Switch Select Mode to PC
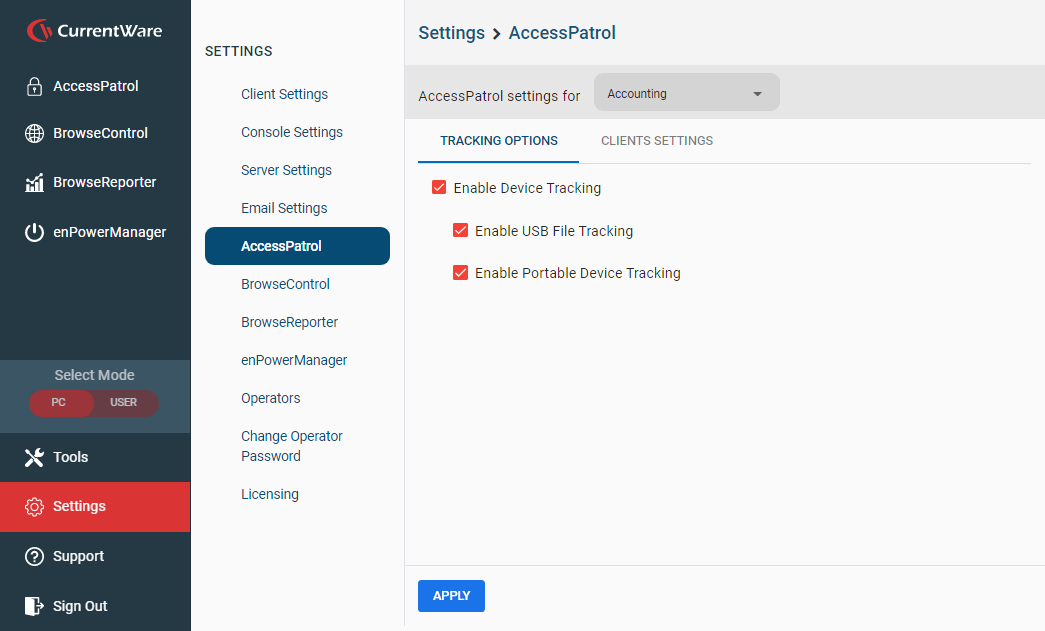 coord(61,402)
